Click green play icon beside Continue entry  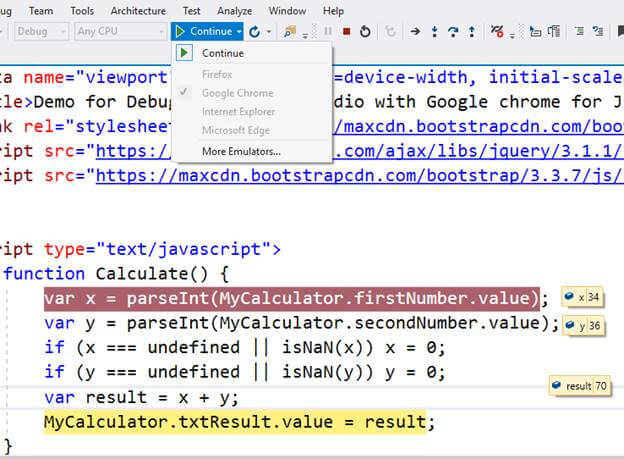(184, 53)
